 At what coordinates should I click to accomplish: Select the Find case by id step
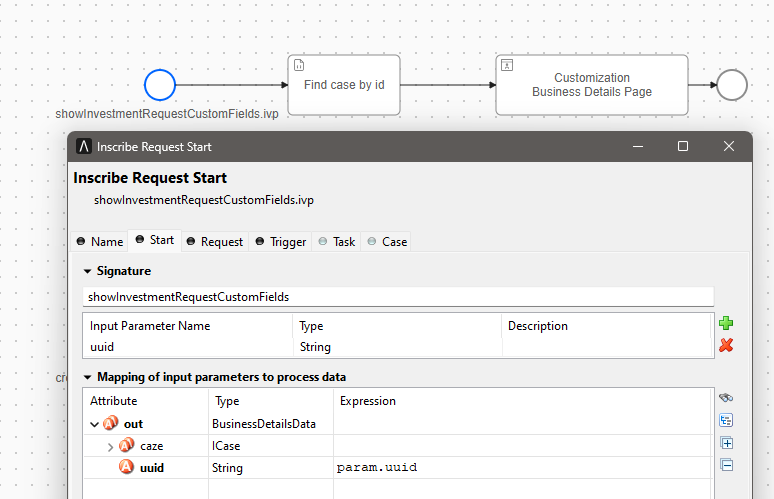click(344, 85)
